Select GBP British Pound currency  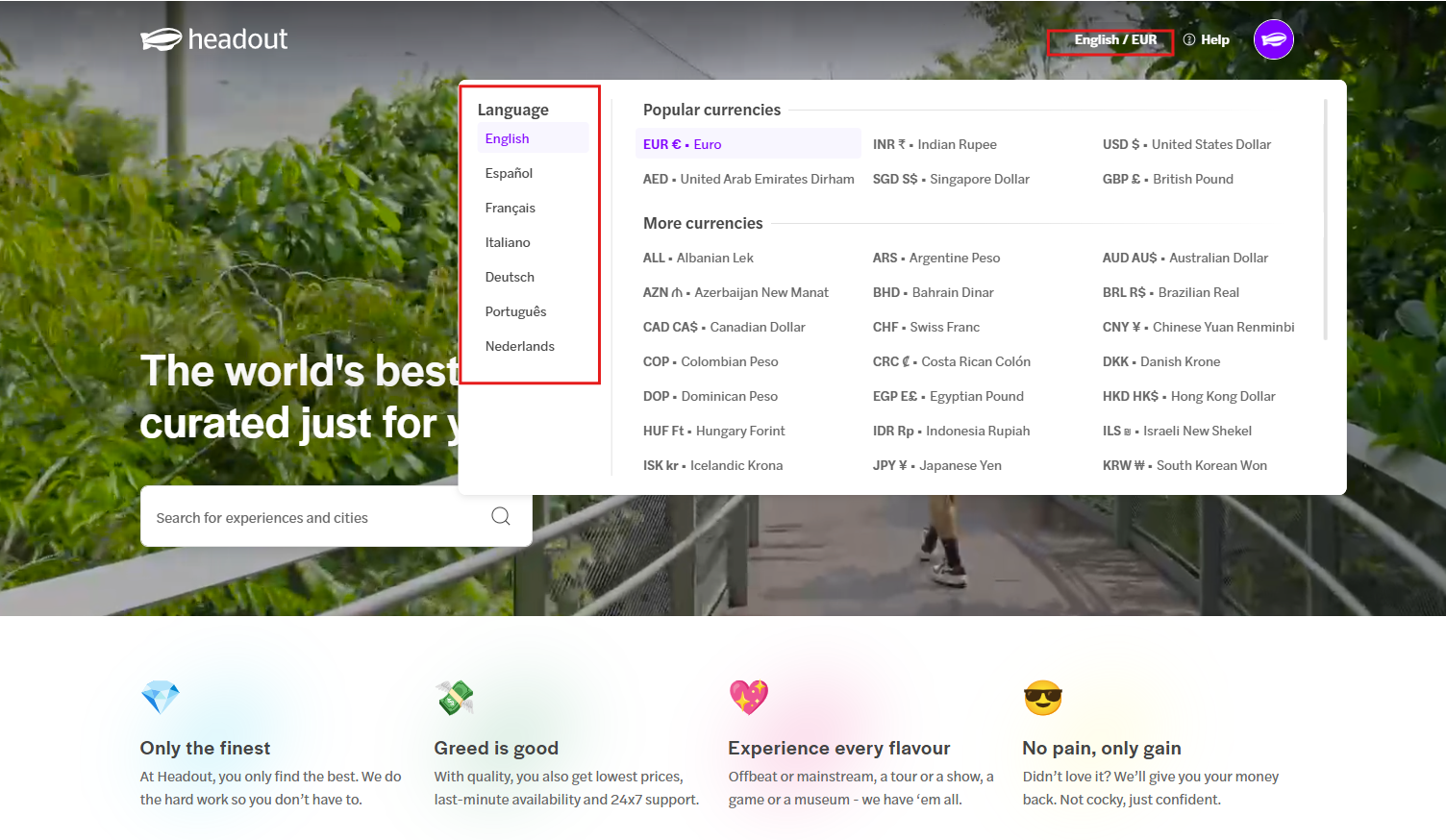pyautogui.click(x=1167, y=179)
